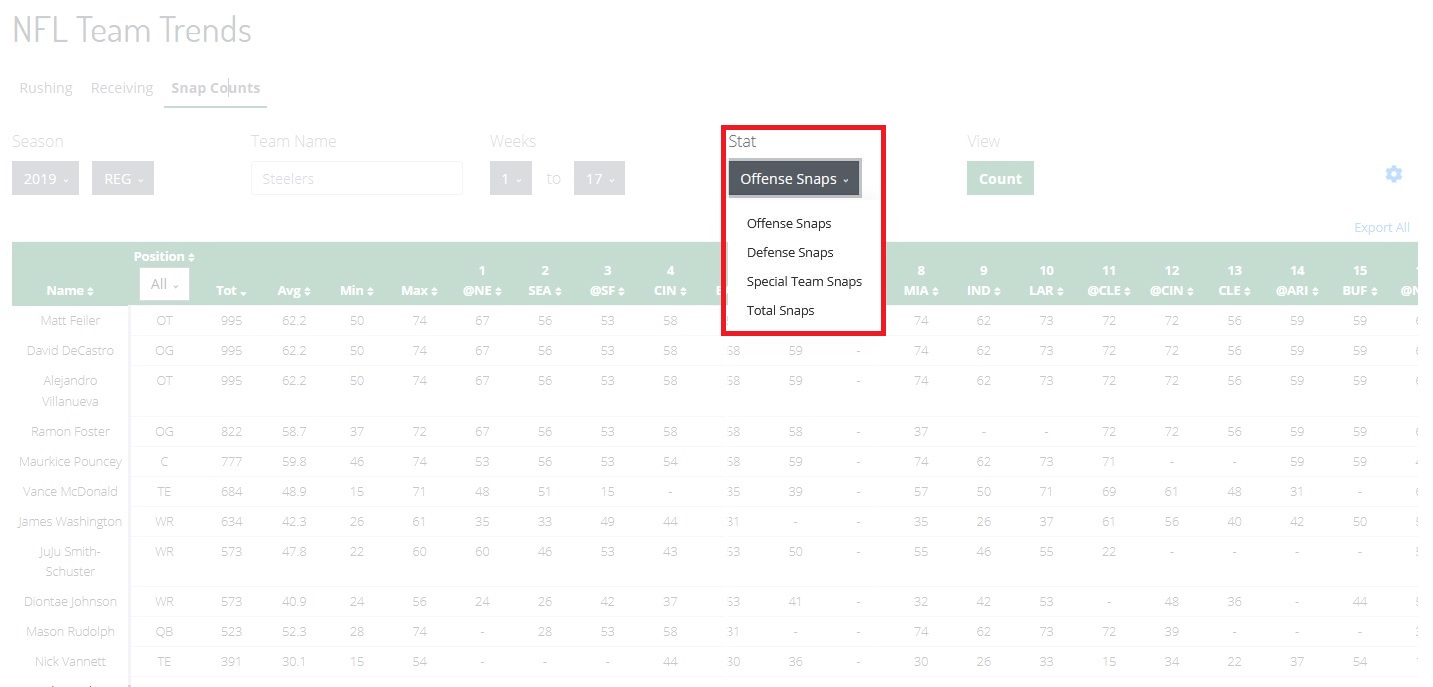The image size is (1433, 687).
Task: Open the end week dropdown showing 17
Action: (599, 178)
